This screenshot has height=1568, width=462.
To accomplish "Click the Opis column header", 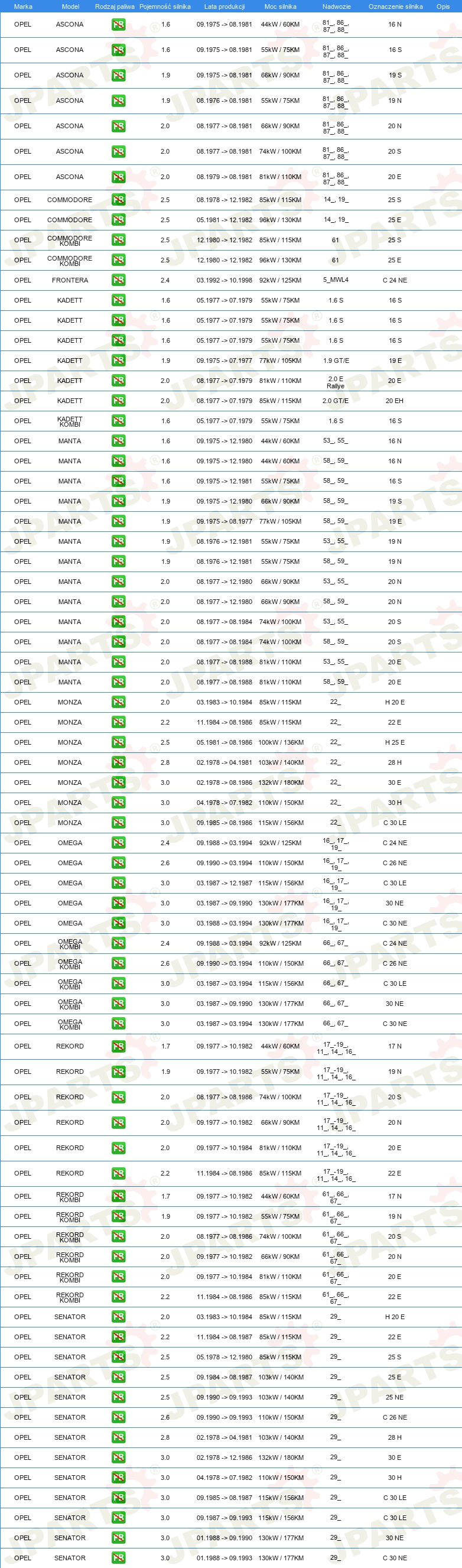I will click(443, 7).
